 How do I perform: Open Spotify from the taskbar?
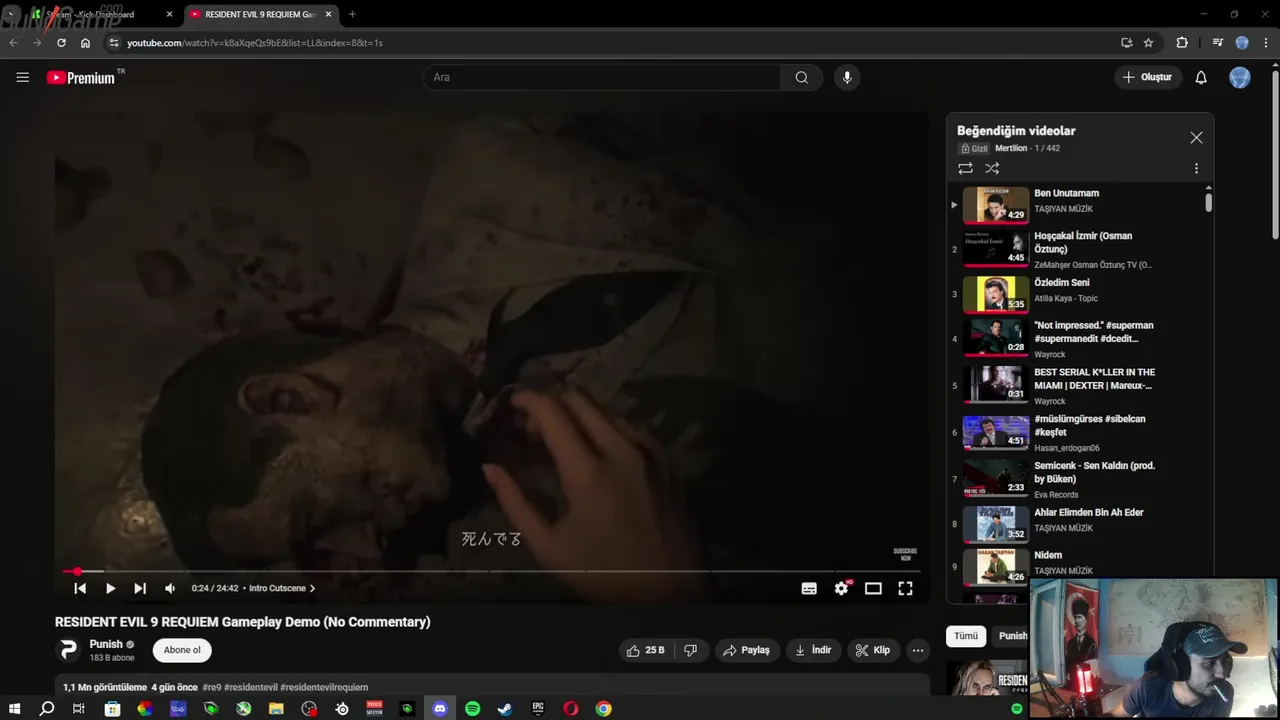click(473, 709)
